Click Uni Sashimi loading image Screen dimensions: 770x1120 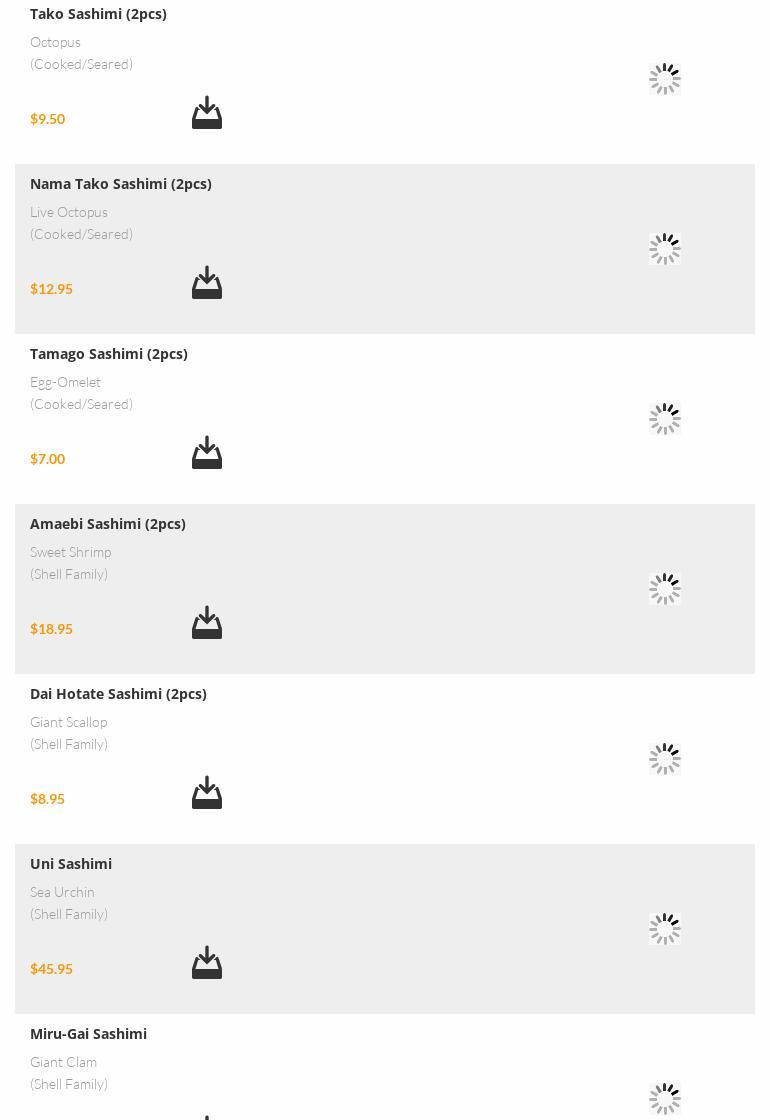[664, 929]
